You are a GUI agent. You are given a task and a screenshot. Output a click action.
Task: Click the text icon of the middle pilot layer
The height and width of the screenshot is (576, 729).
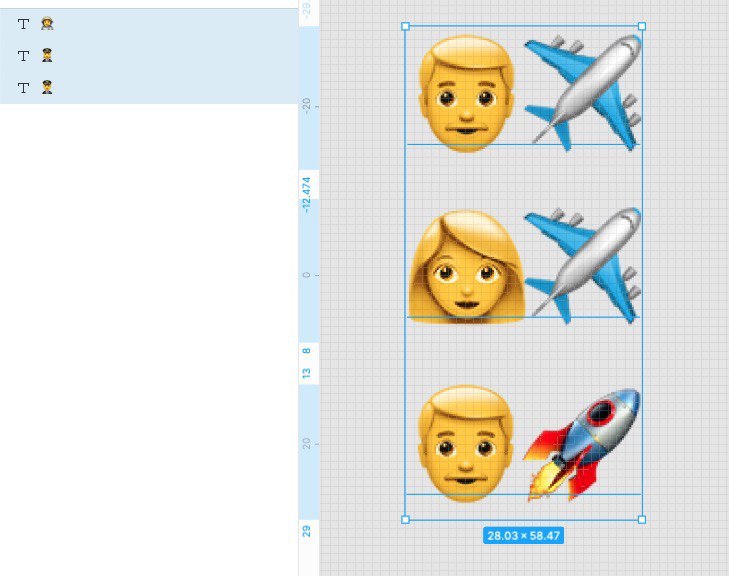pos(23,56)
